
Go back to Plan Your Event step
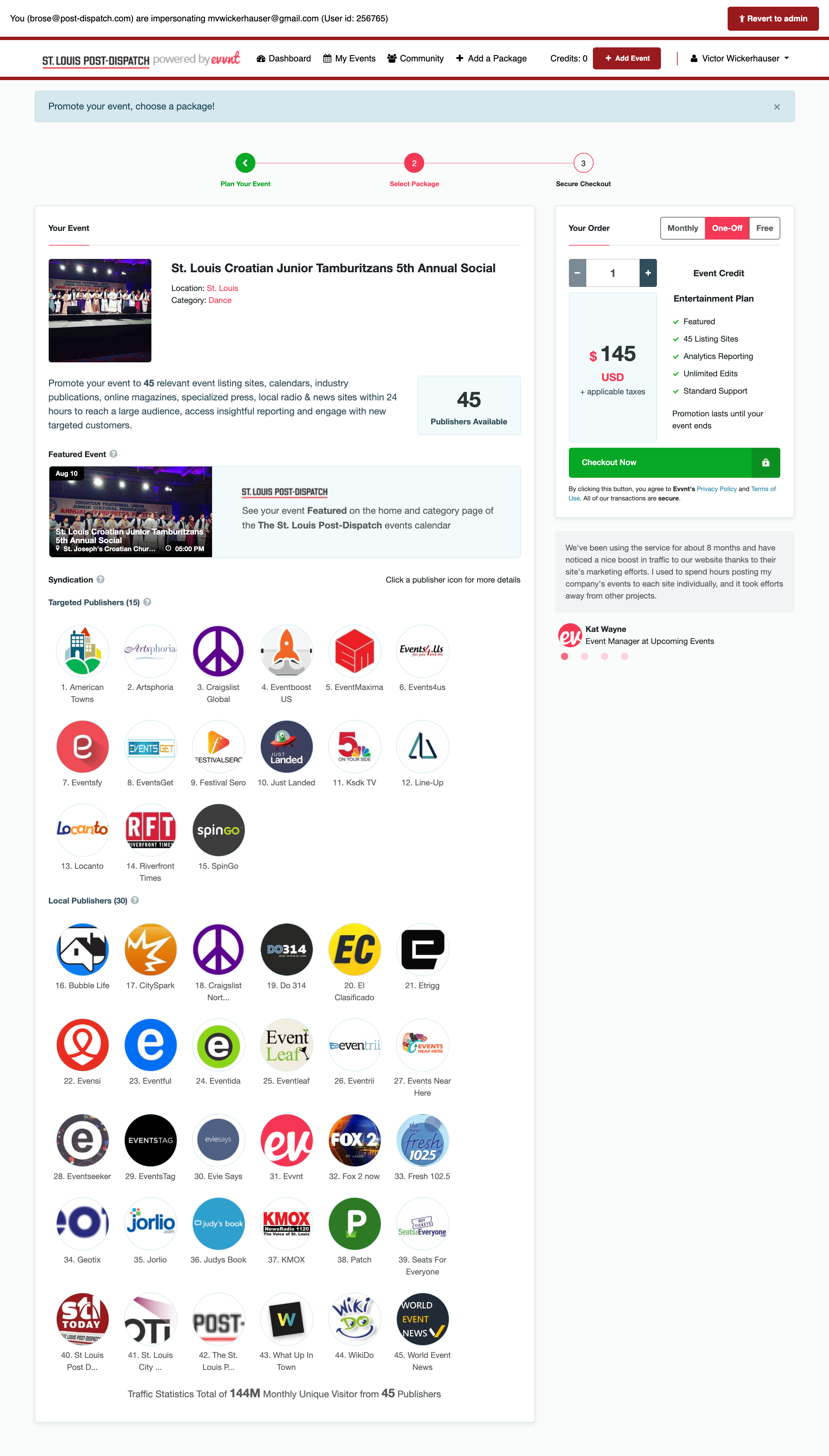(x=245, y=163)
